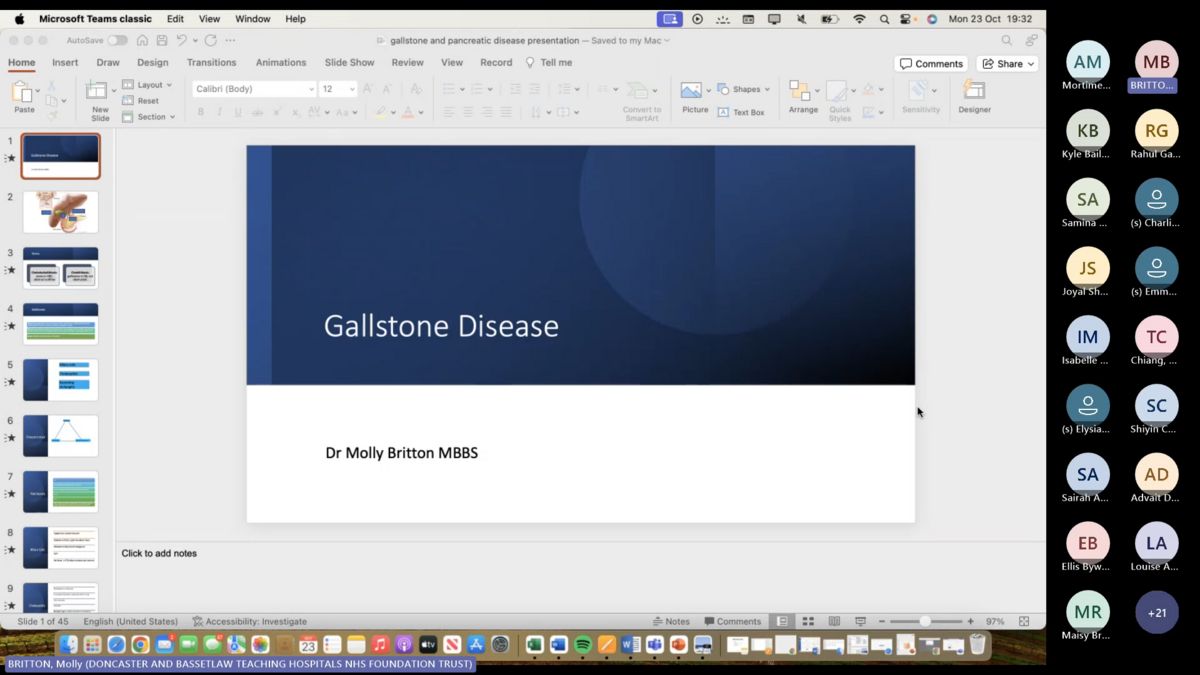The width and height of the screenshot is (1200, 675).
Task: Fit slide to current window
Action: [1023, 621]
